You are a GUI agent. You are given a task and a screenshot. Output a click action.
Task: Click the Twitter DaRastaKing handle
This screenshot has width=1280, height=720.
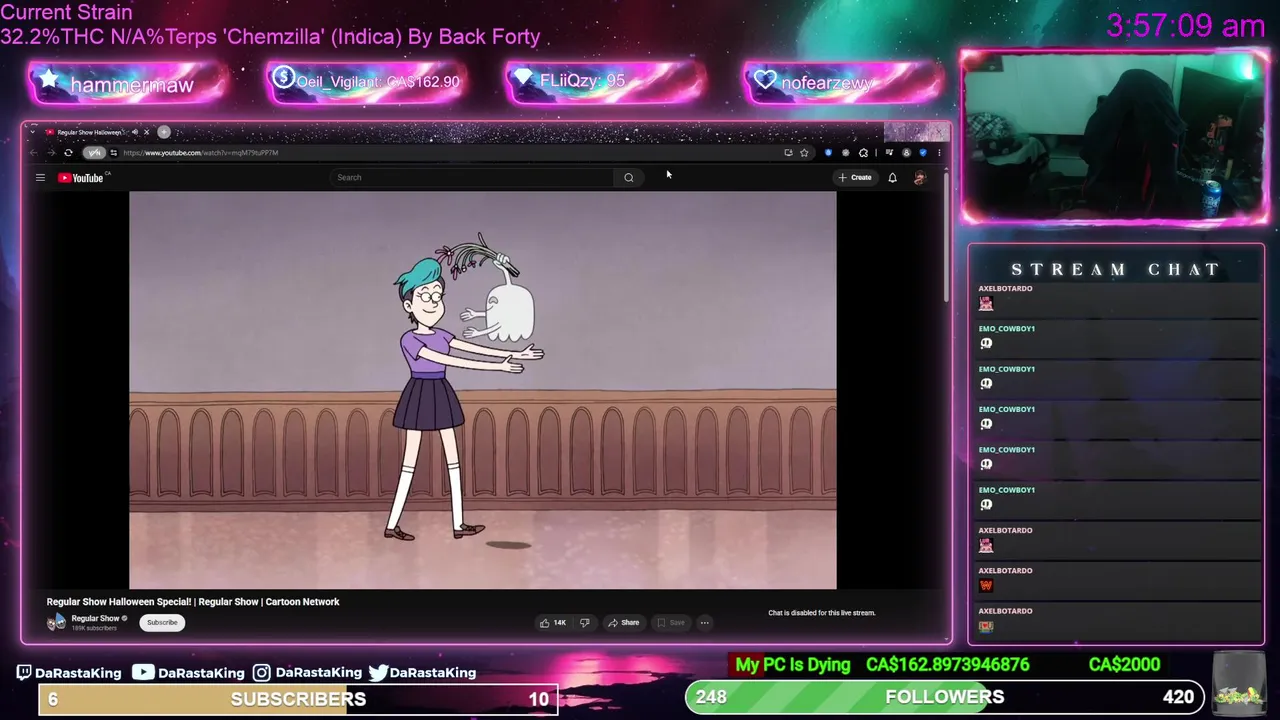pyautogui.click(x=423, y=673)
